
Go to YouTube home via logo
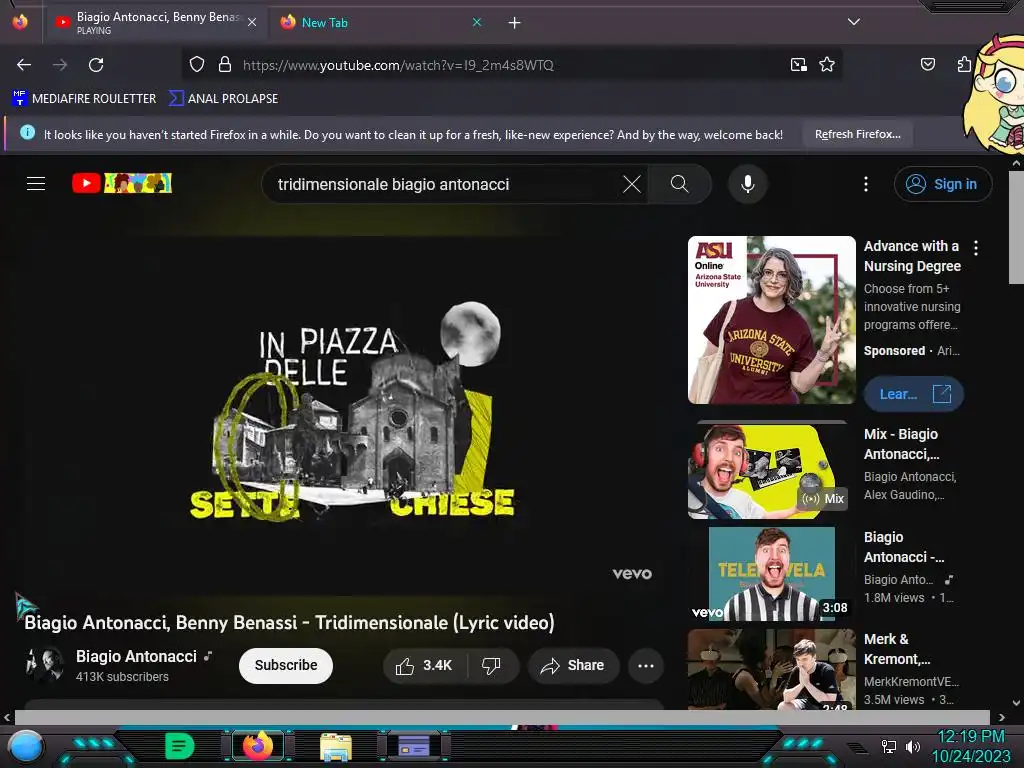pyautogui.click(x=121, y=183)
